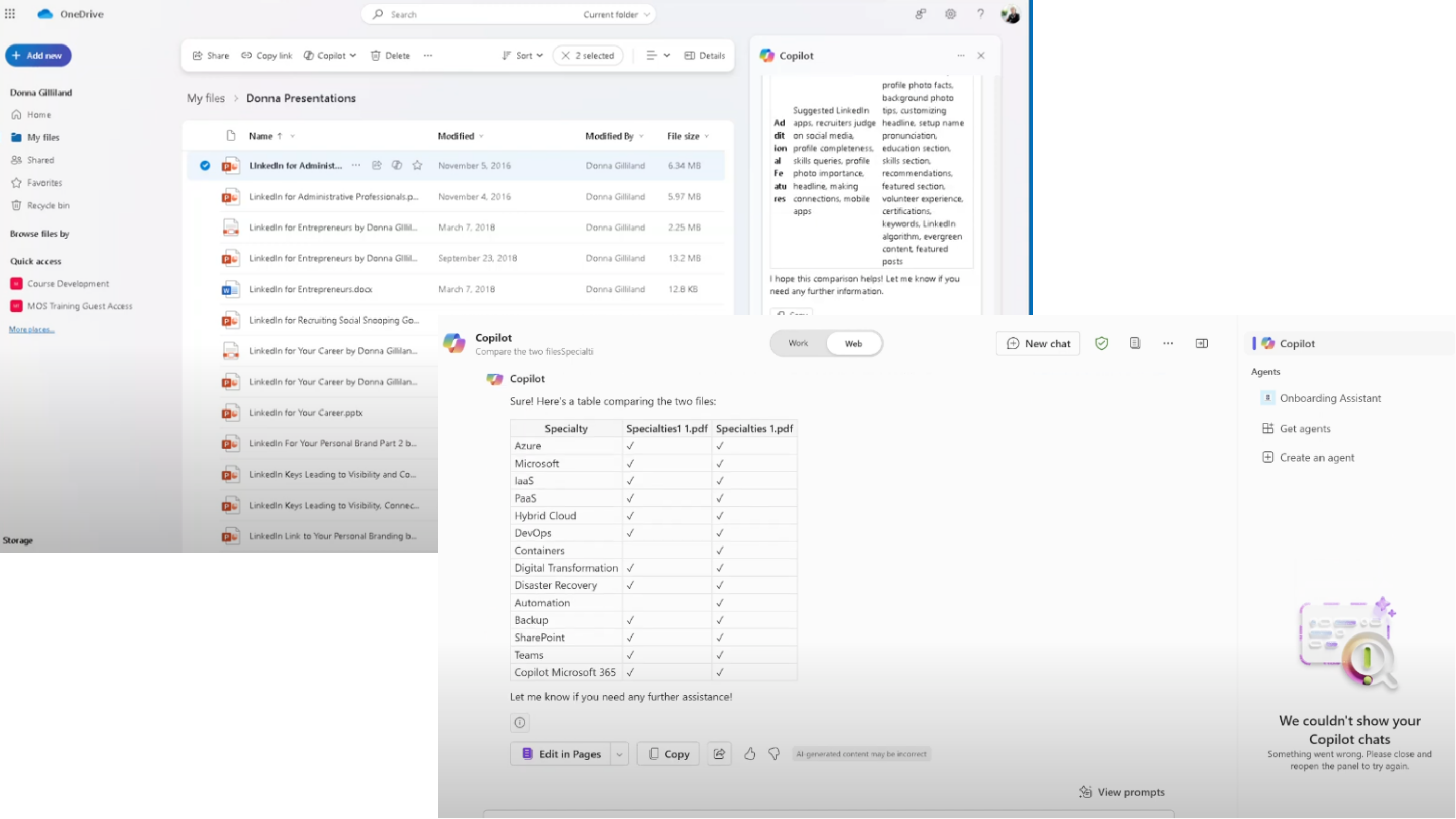Viewport: 1456px width, 819px height.
Task: Click Edit in Pages button
Action: (560, 754)
